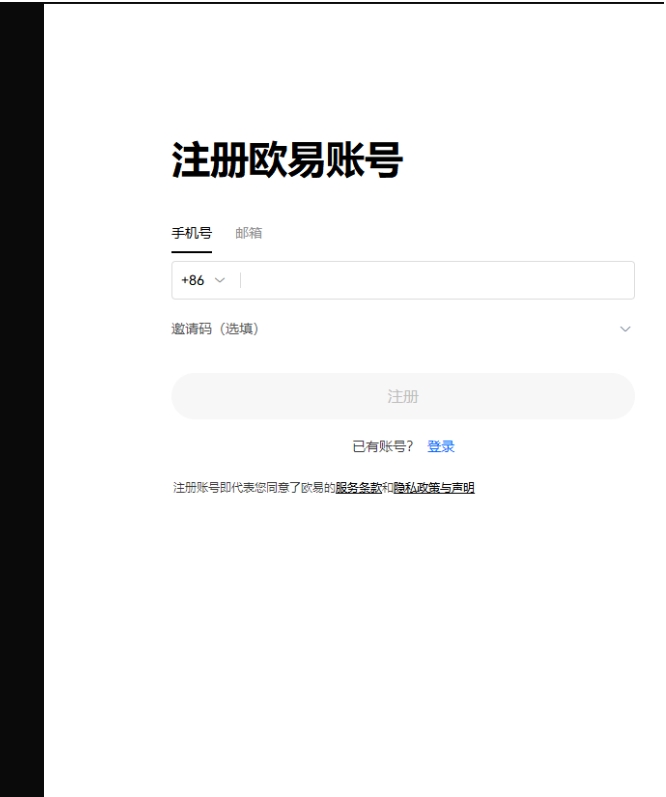The height and width of the screenshot is (797, 666).
Task: Open the +86 country code dropdown
Action: click(203, 280)
